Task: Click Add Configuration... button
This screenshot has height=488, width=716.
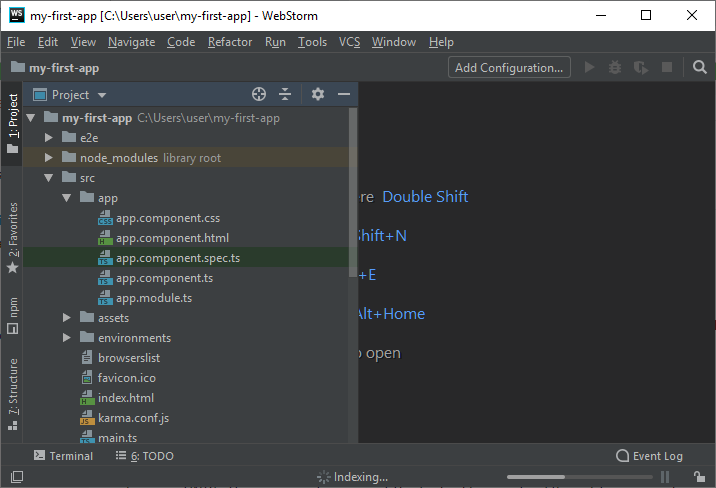Action: click(x=509, y=68)
